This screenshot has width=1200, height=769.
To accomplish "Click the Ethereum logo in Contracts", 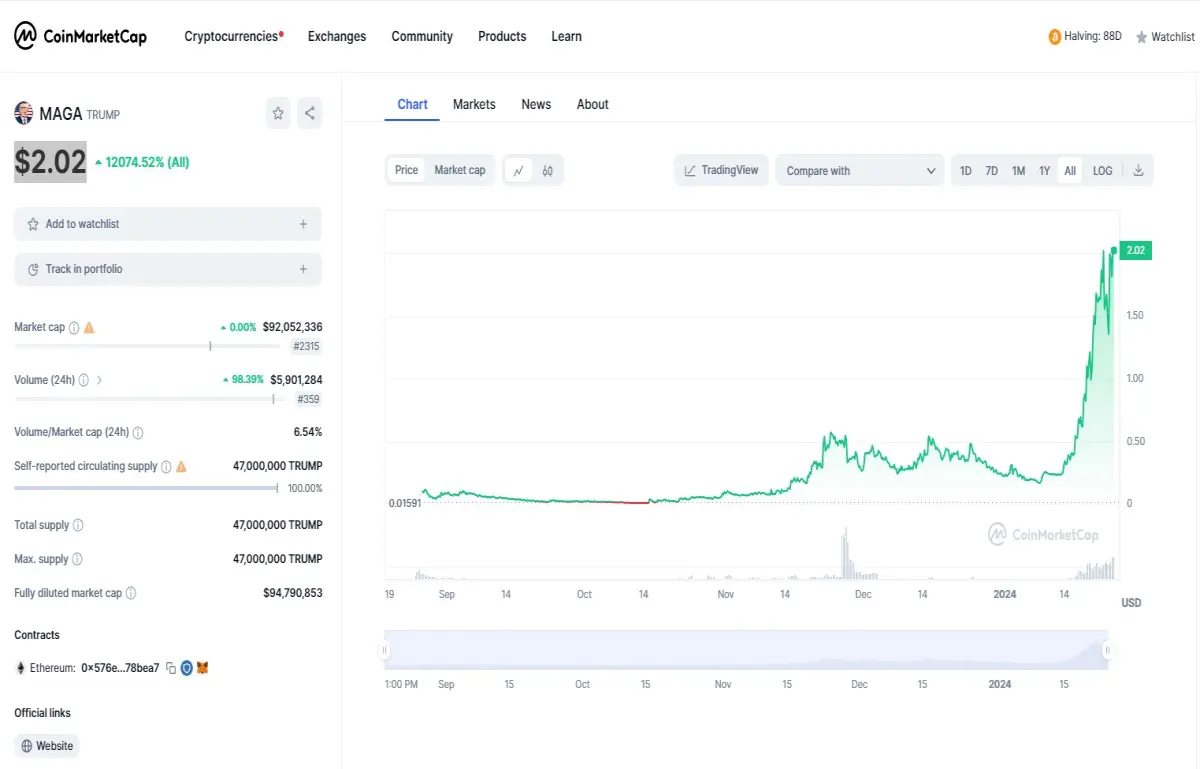I will [20, 668].
